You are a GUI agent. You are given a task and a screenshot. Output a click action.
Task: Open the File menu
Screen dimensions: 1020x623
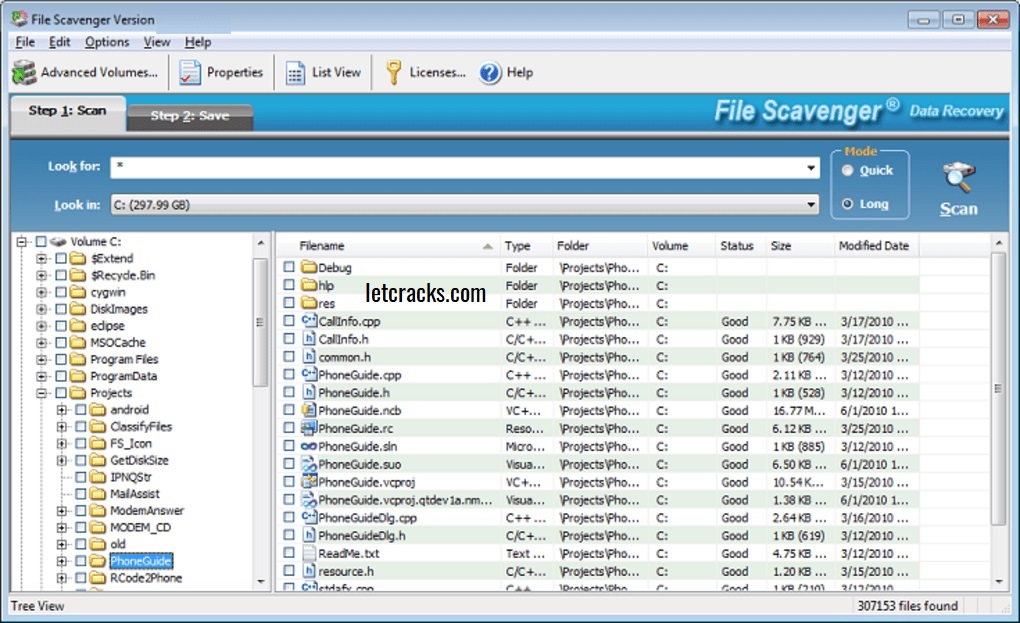click(x=25, y=42)
